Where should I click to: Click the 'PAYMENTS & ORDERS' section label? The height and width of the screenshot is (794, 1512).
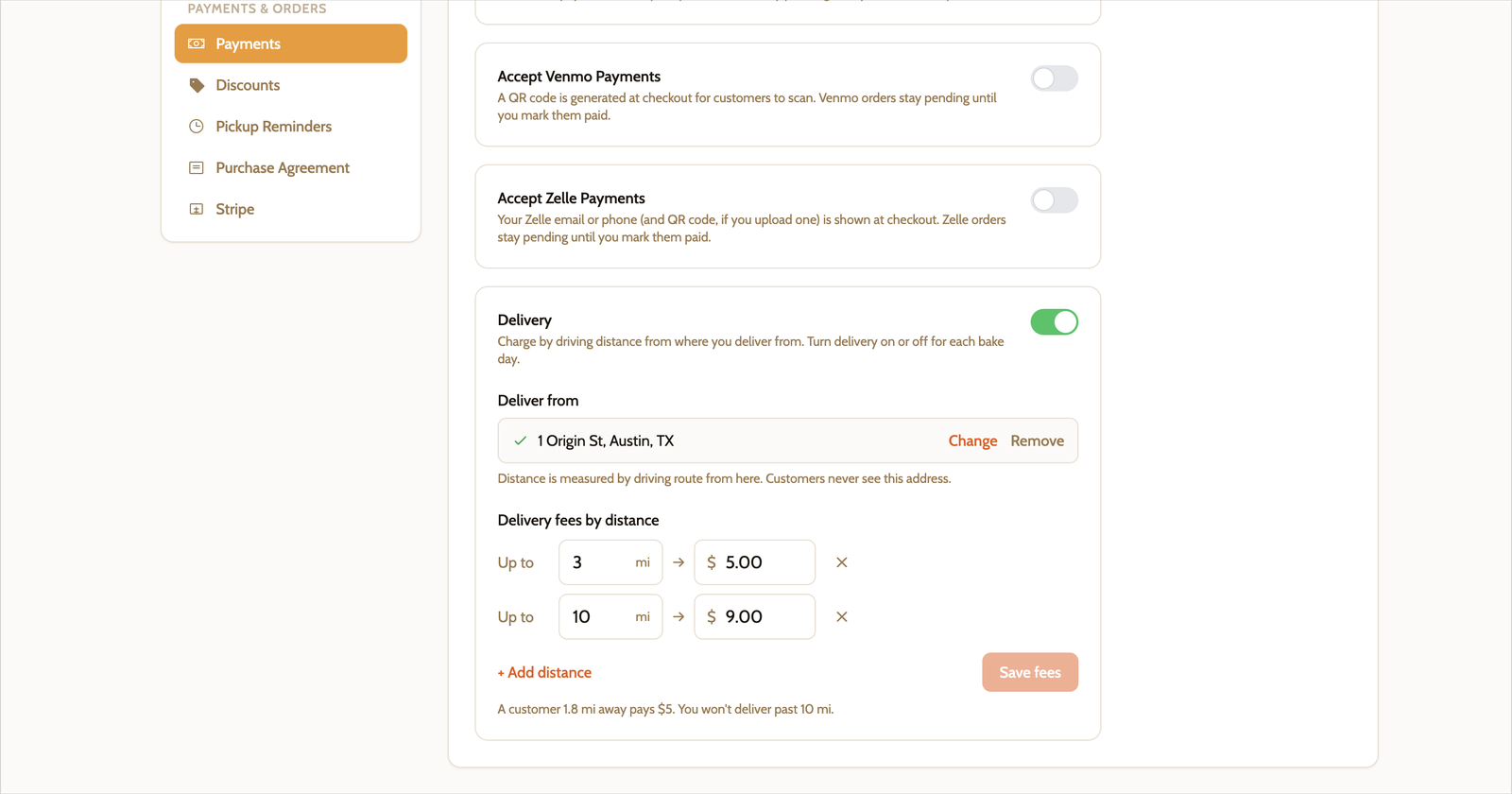tap(257, 9)
